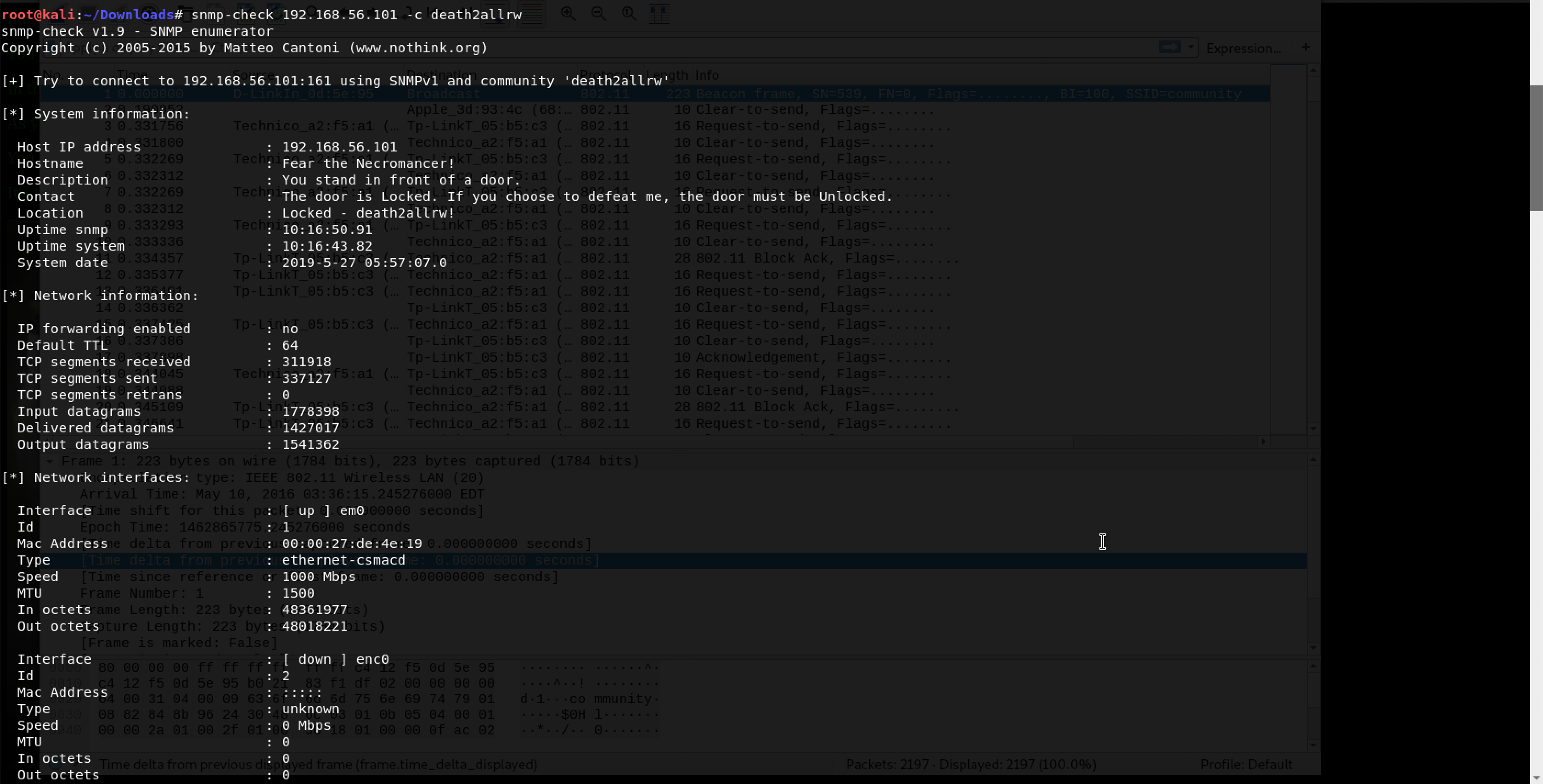This screenshot has width=1543, height=784.
Task: Click the Packets: 2197 Displayed status text
Action: pos(970,765)
